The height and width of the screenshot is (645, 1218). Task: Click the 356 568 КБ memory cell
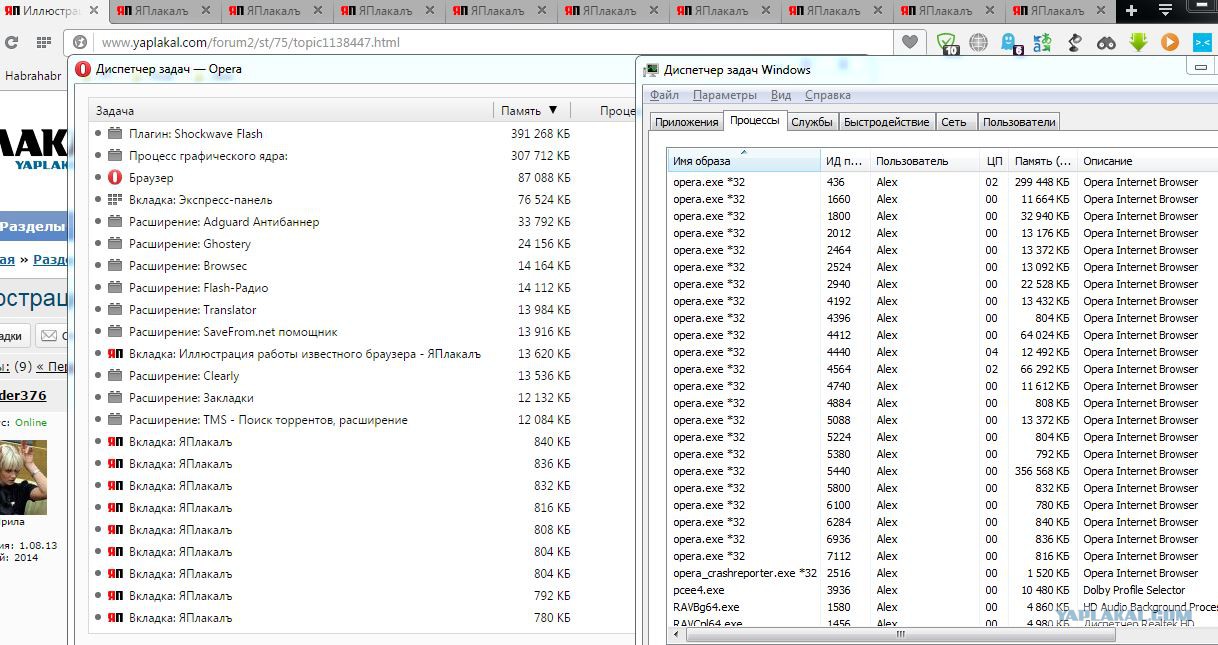pyautogui.click(x=1041, y=471)
